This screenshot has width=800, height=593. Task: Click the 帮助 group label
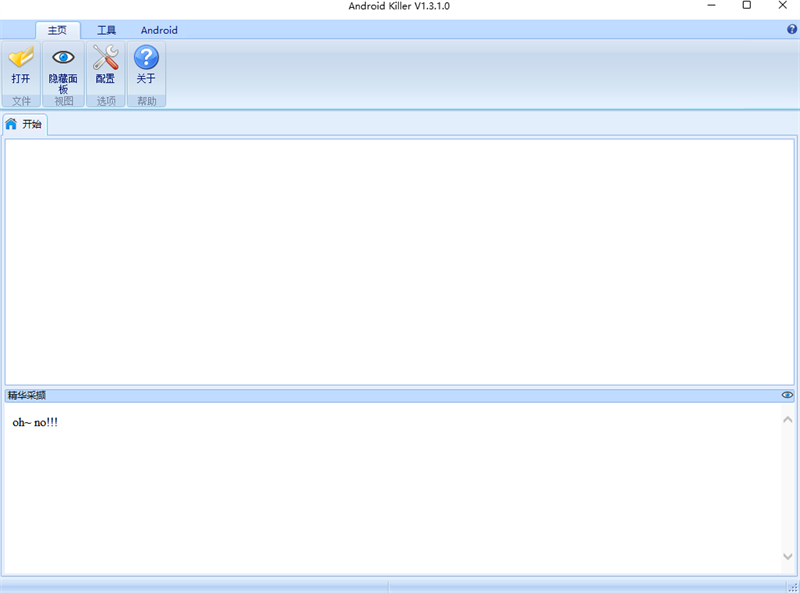pos(147,101)
